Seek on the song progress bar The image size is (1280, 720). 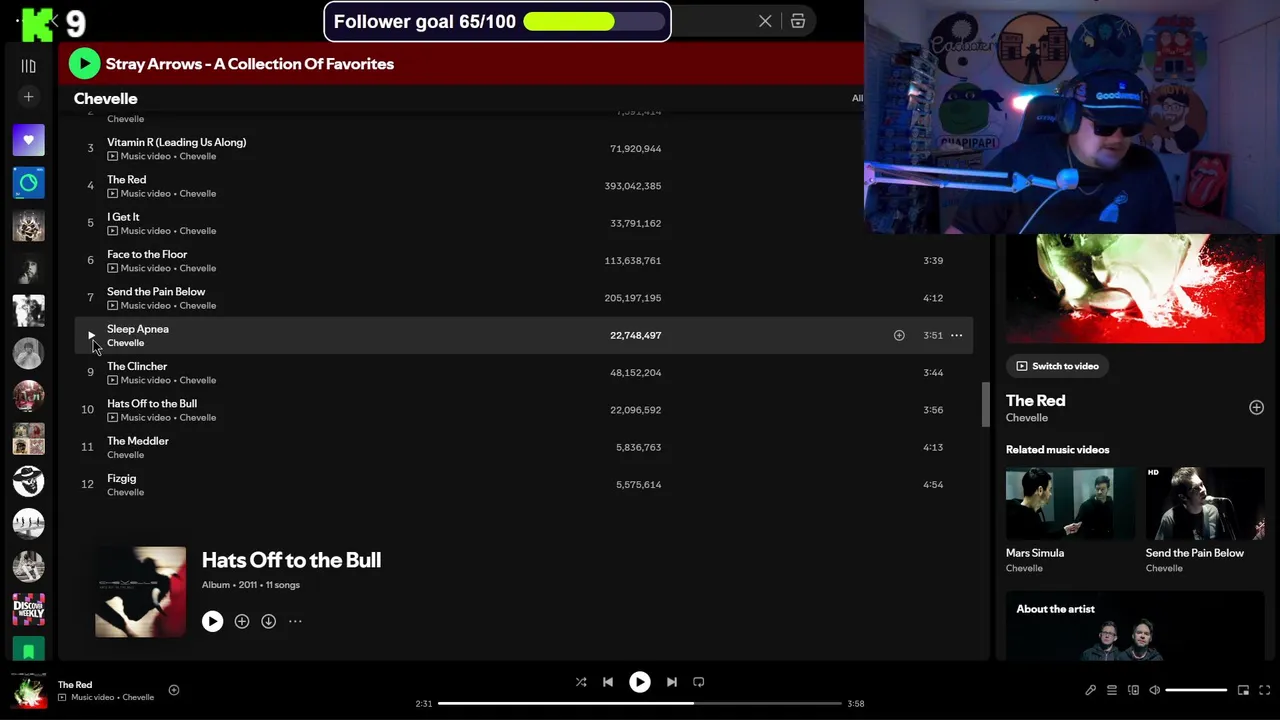[x=640, y=703]
